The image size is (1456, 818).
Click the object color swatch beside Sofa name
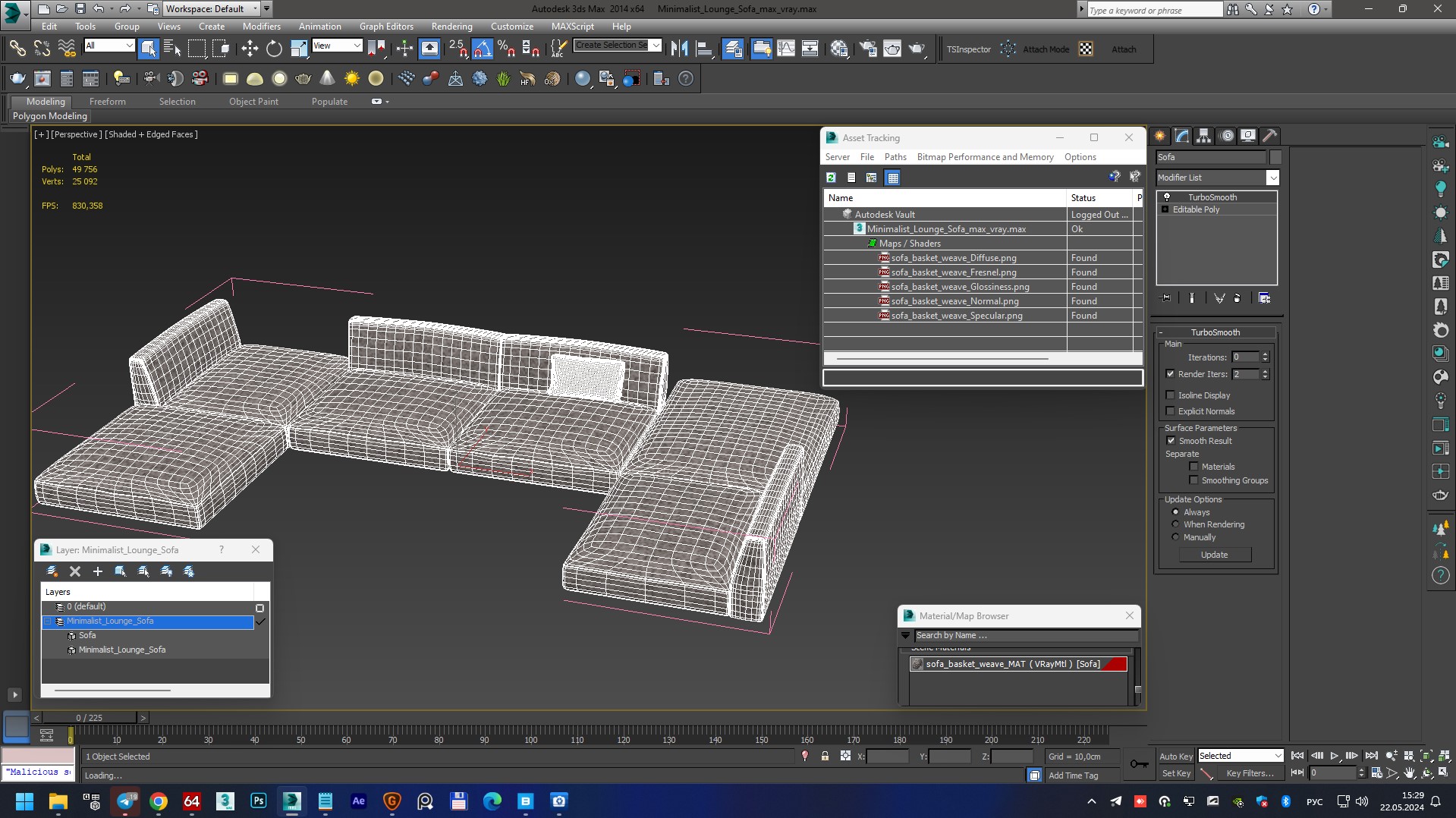pyautogui.click(x=1275, y=157)
